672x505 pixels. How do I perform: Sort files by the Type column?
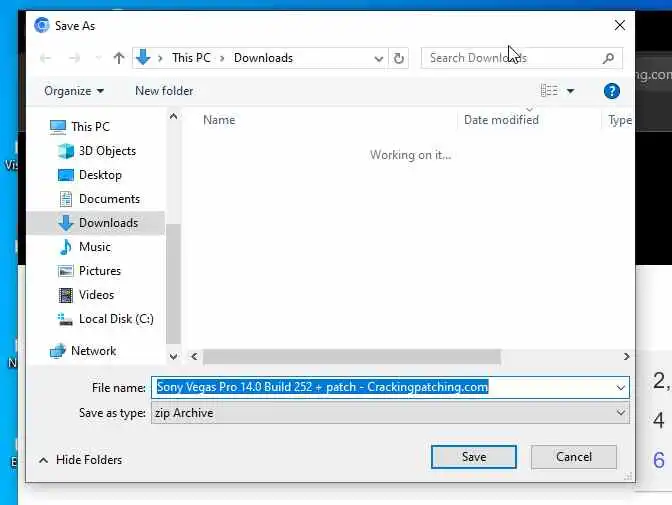click(618, 120)
